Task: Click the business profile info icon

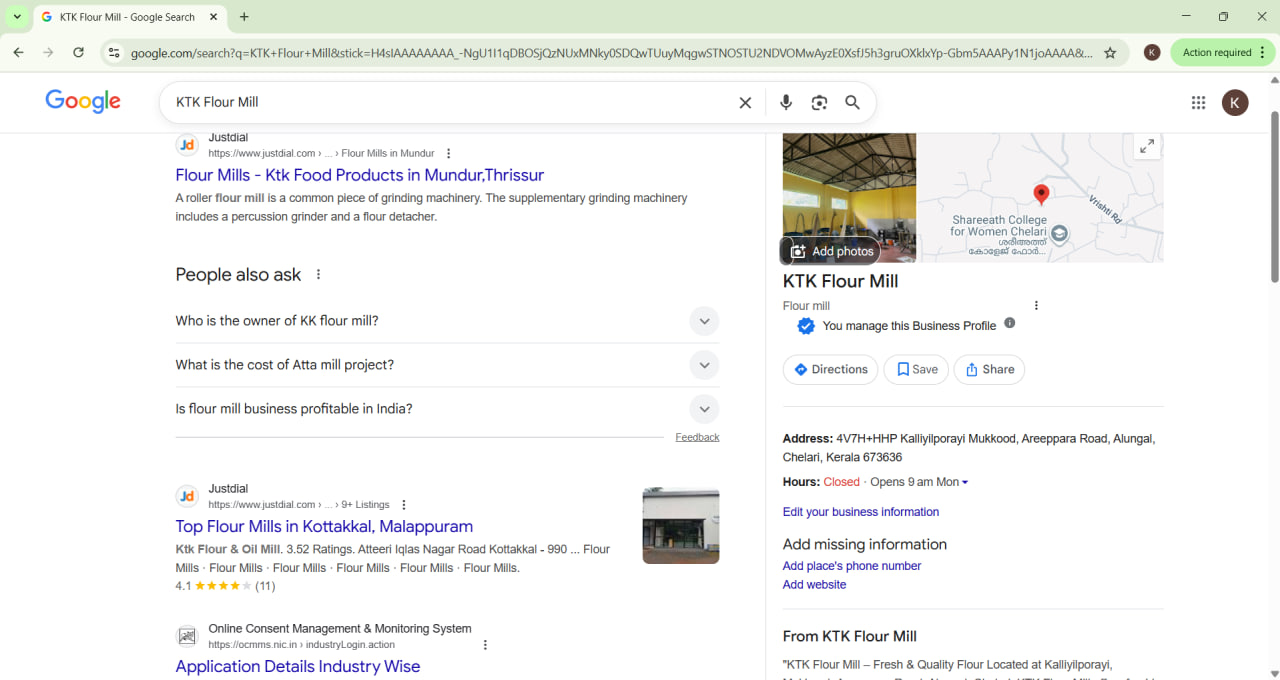Action: coord(1009,323)
